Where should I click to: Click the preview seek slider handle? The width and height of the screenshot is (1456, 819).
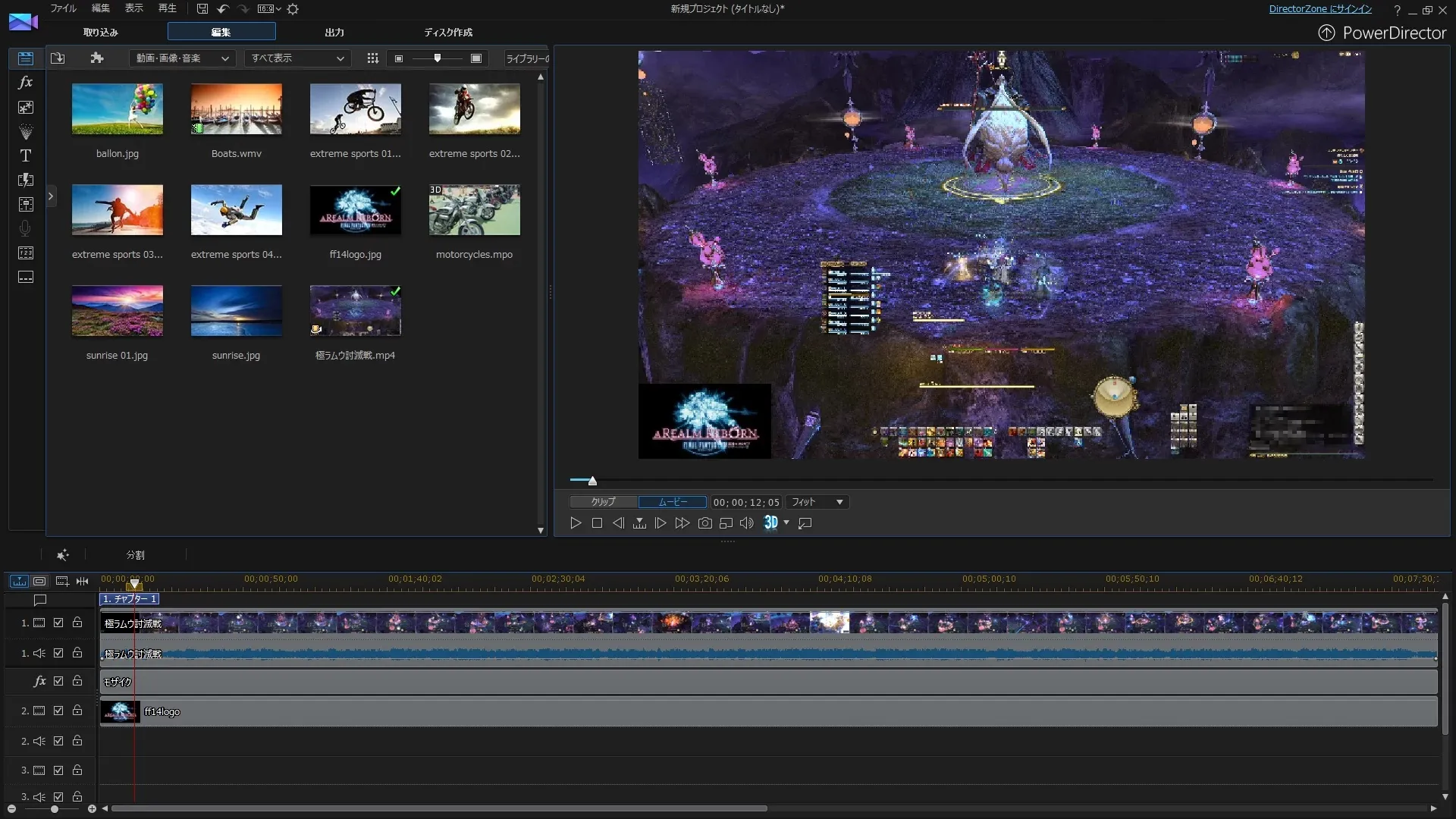592,481
